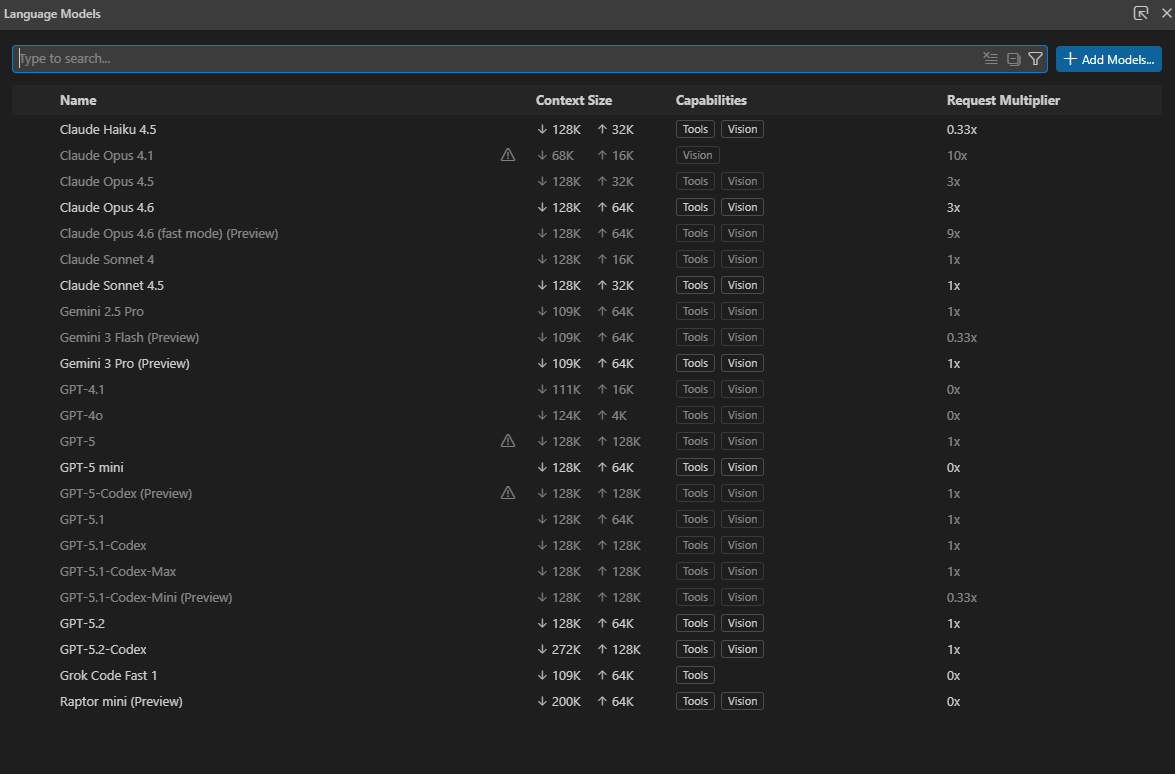Select the Raptor mini (Preview) model
The width and height of the screenshot is (1175, 774).
pyautogui.click(x=121, y=701)
